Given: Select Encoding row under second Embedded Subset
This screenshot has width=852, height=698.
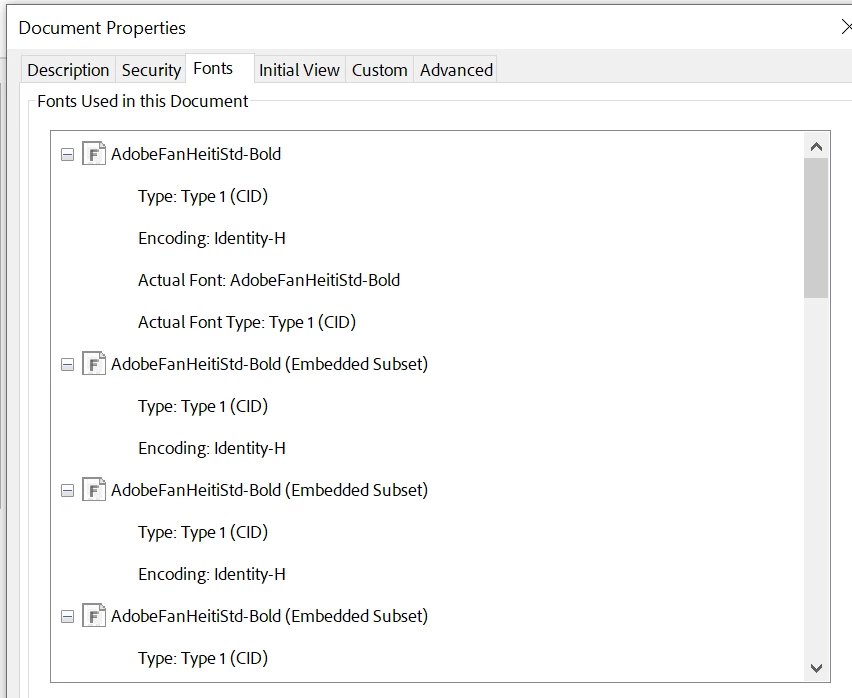Looking at the screenshot, I should tap(212, 574).
